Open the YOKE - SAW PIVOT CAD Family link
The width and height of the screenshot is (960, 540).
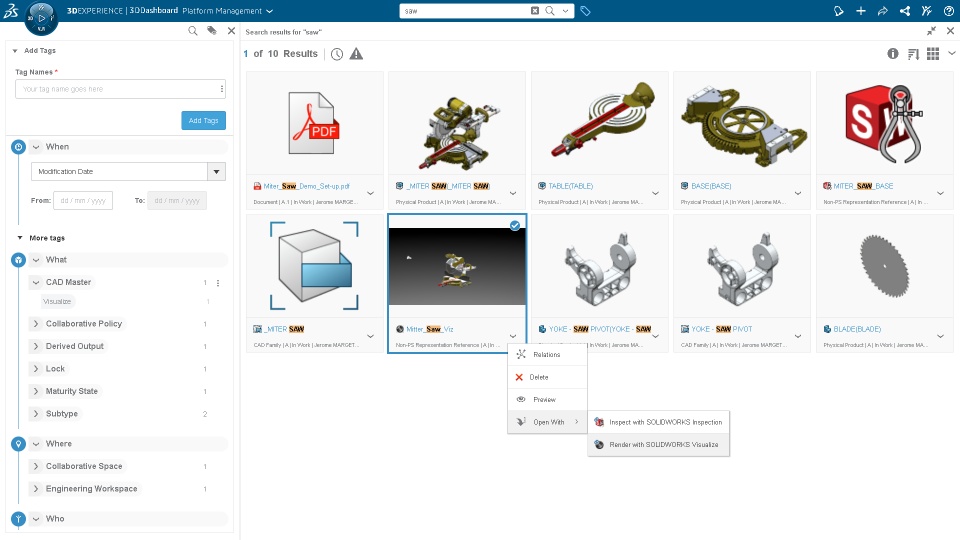point(722,329)
